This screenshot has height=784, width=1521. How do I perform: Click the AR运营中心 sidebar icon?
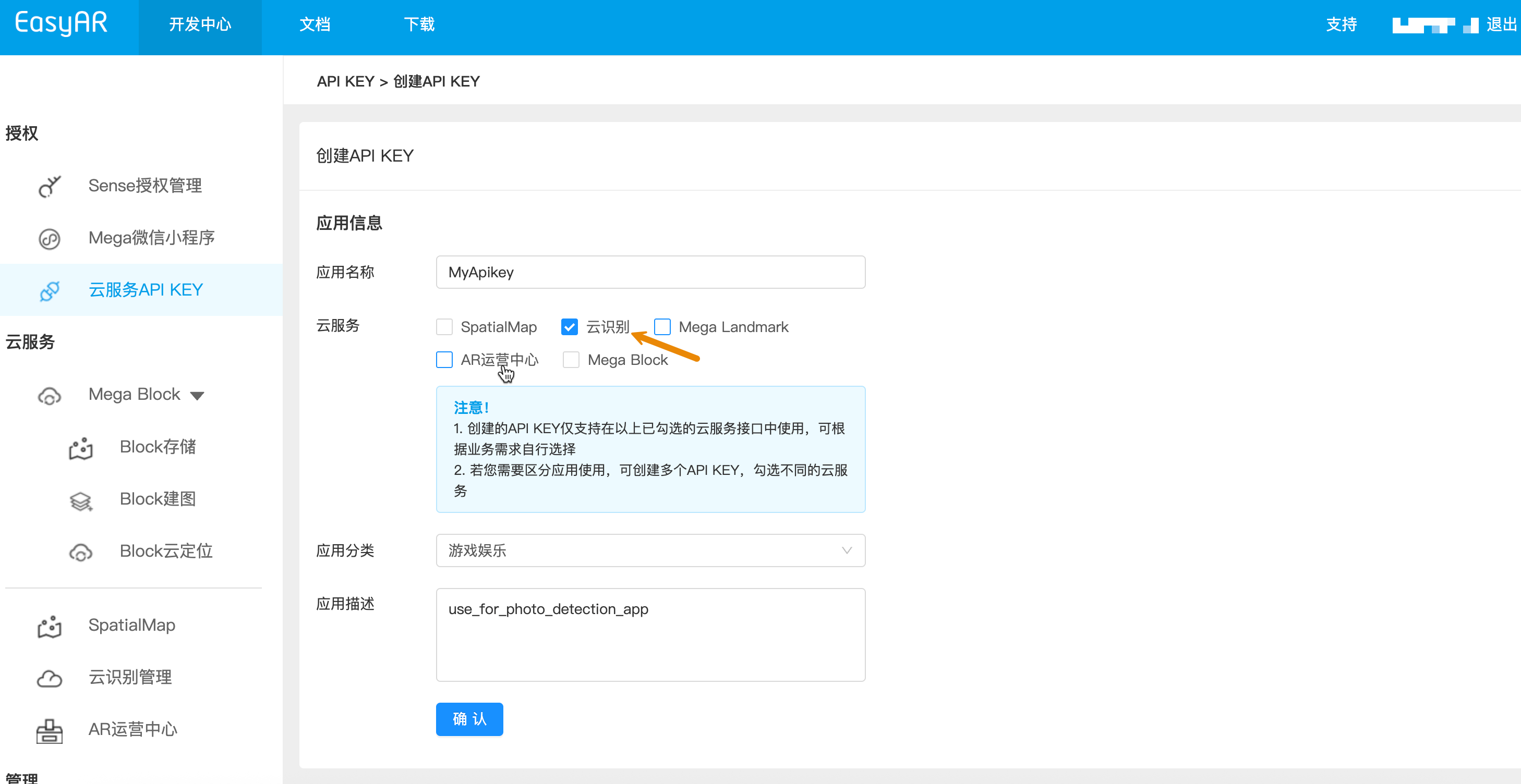point(50,730)
